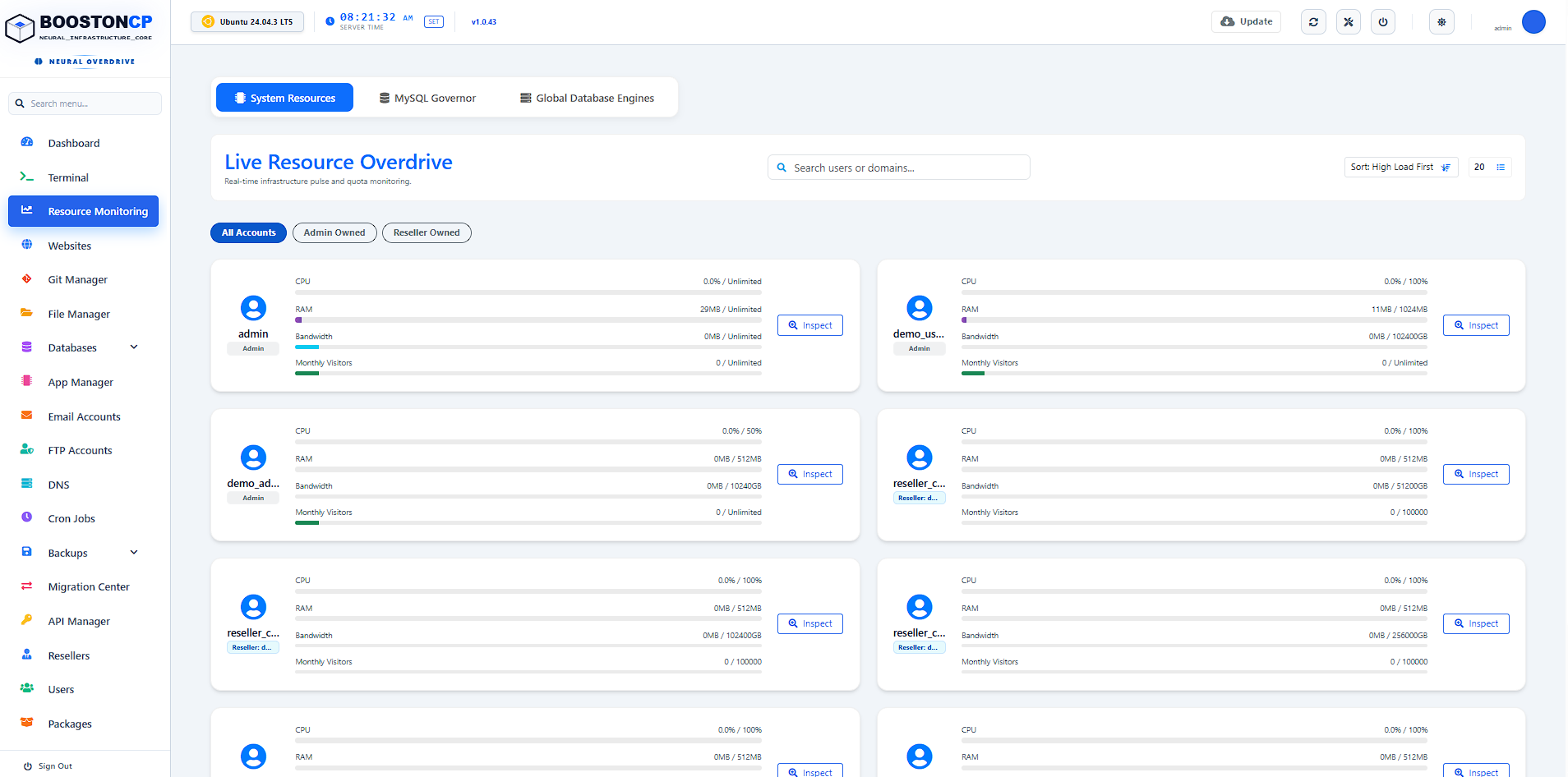Image resolution: width=1568 pixels, height=777 pixels.
Task: Select the Reseller Owned filter pill
Action: [x=427, y=232]
